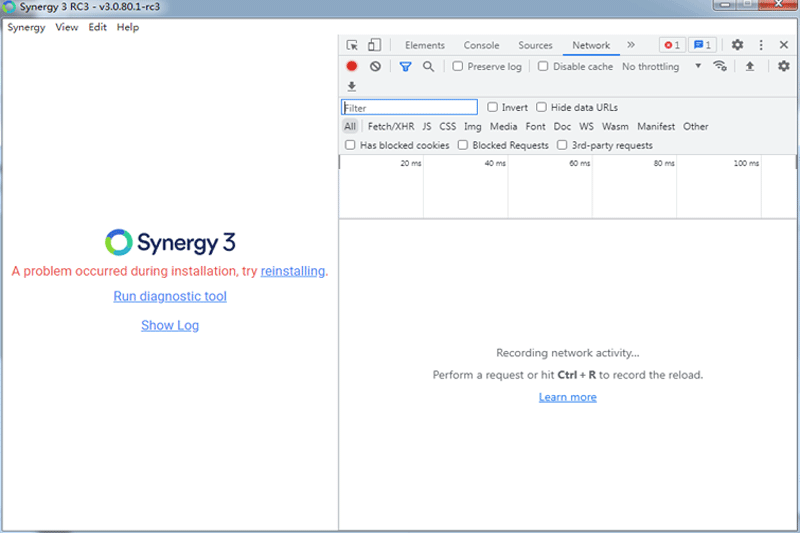800x533 pixels.
Task: Click Synergy title bar app icon
Action: [9, 7]
